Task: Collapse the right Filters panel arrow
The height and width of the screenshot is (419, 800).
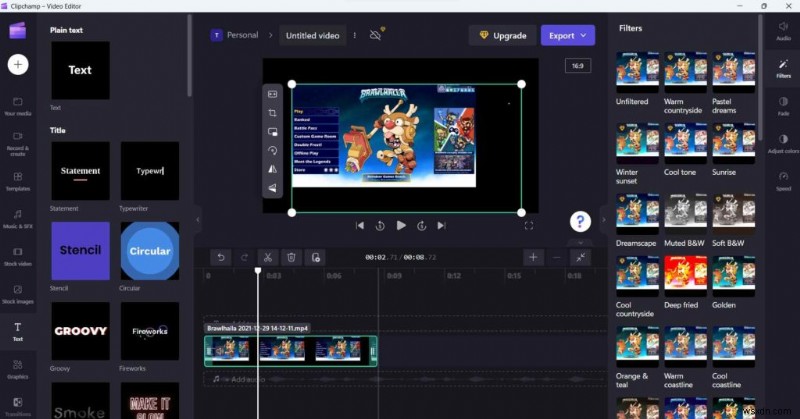Action: click(604, 220)
